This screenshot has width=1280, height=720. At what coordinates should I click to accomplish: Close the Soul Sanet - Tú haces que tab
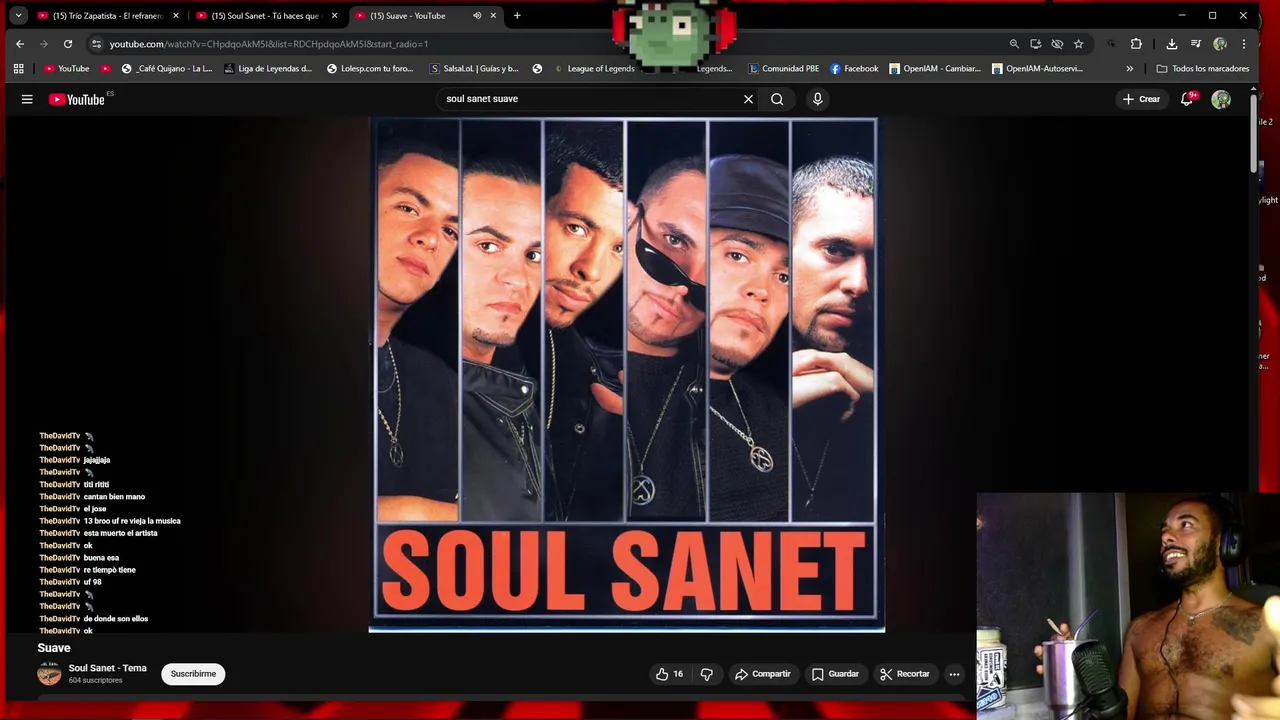[335, 16]
